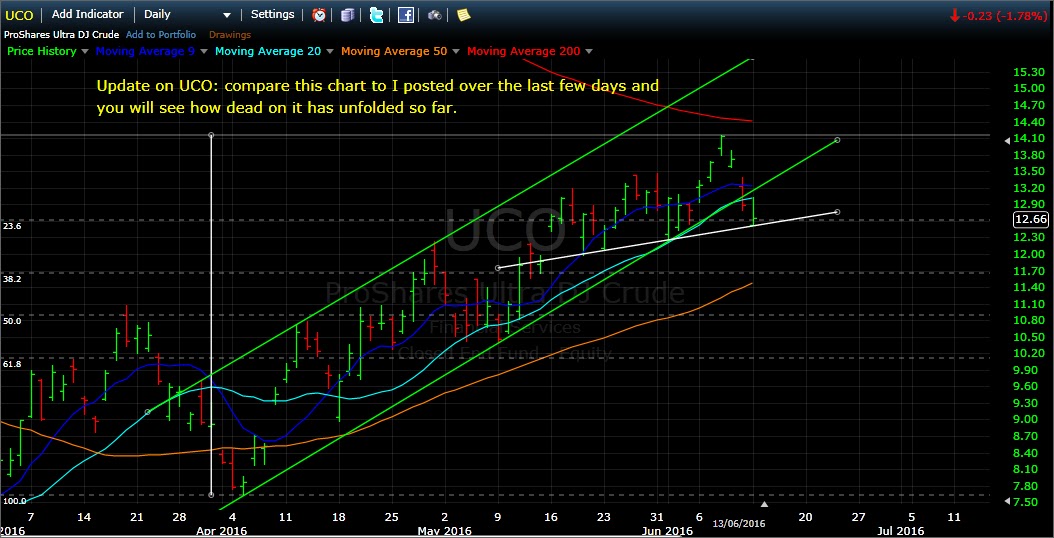Click the UCO ticker symbol

tap(19, 15)
